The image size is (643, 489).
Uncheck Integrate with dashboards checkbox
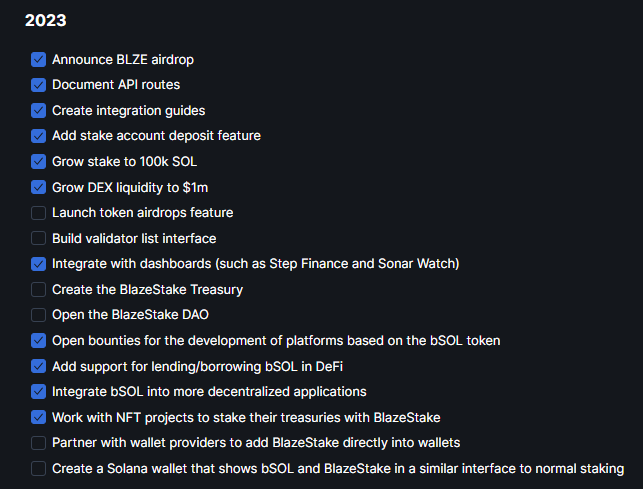click(x=38, y=264)
